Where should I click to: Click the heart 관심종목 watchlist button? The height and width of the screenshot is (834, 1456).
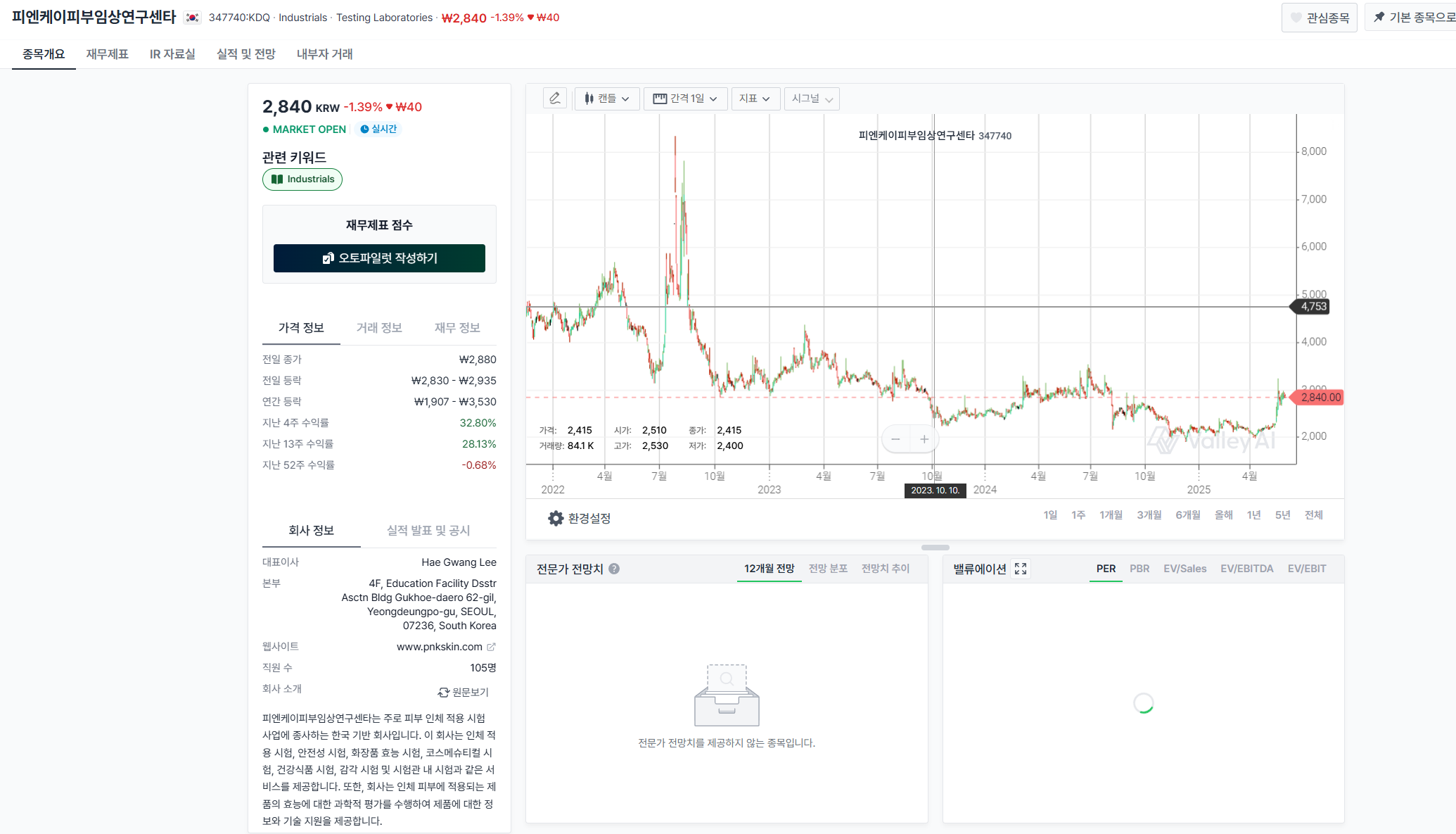point(1319,18)
